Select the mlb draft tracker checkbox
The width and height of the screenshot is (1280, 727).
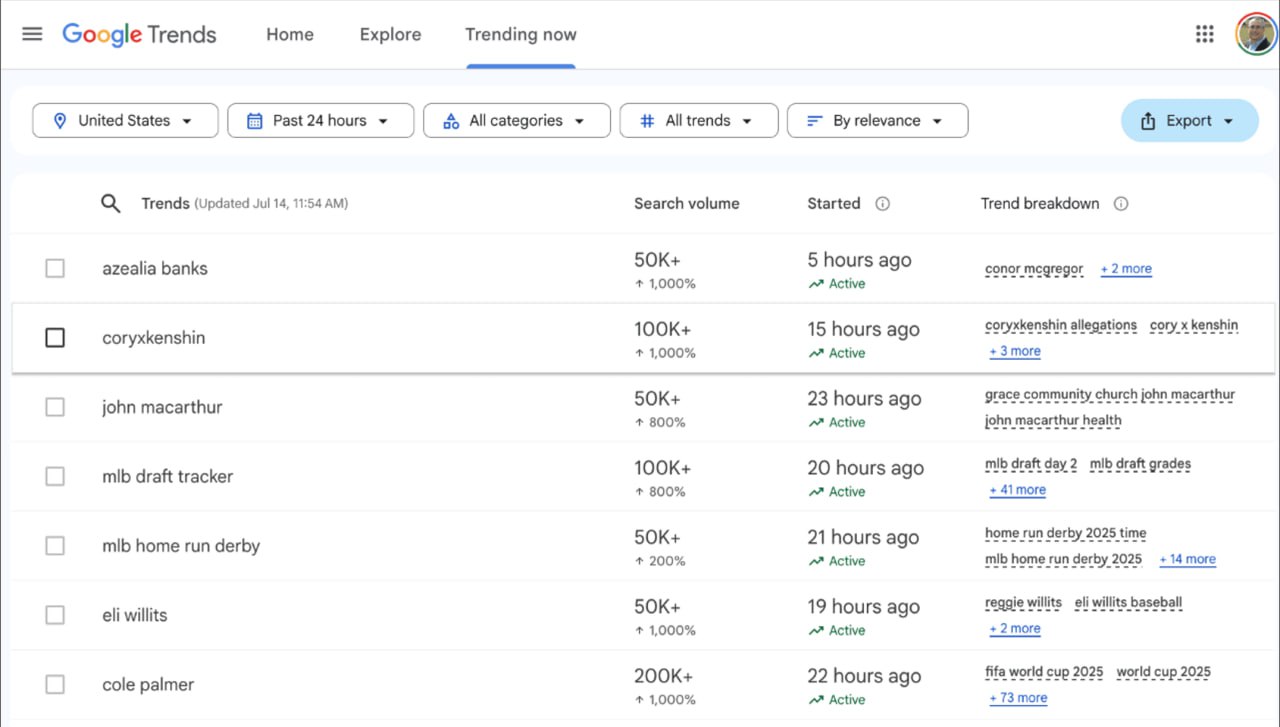(x=55, y=477)
